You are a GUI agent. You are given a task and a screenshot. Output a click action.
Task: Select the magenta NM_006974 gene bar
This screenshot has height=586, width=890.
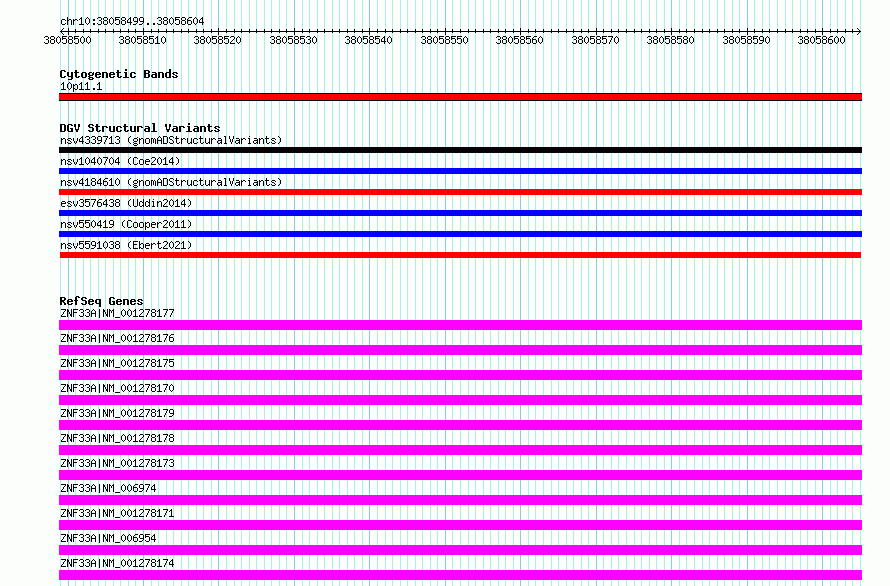pos(460,500)
